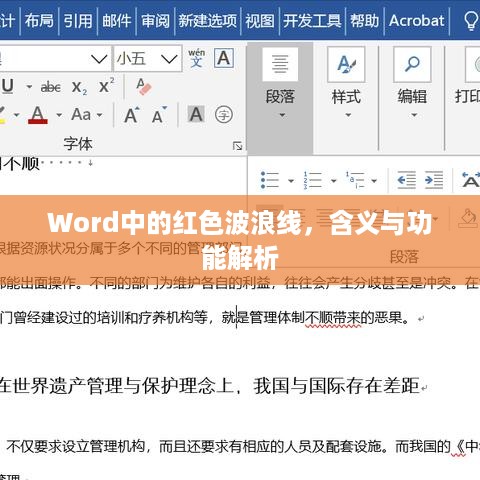The height and width of the screenshot is (480, 480).
Task: Go to the 视图 tab
Action: coord(260,21)
